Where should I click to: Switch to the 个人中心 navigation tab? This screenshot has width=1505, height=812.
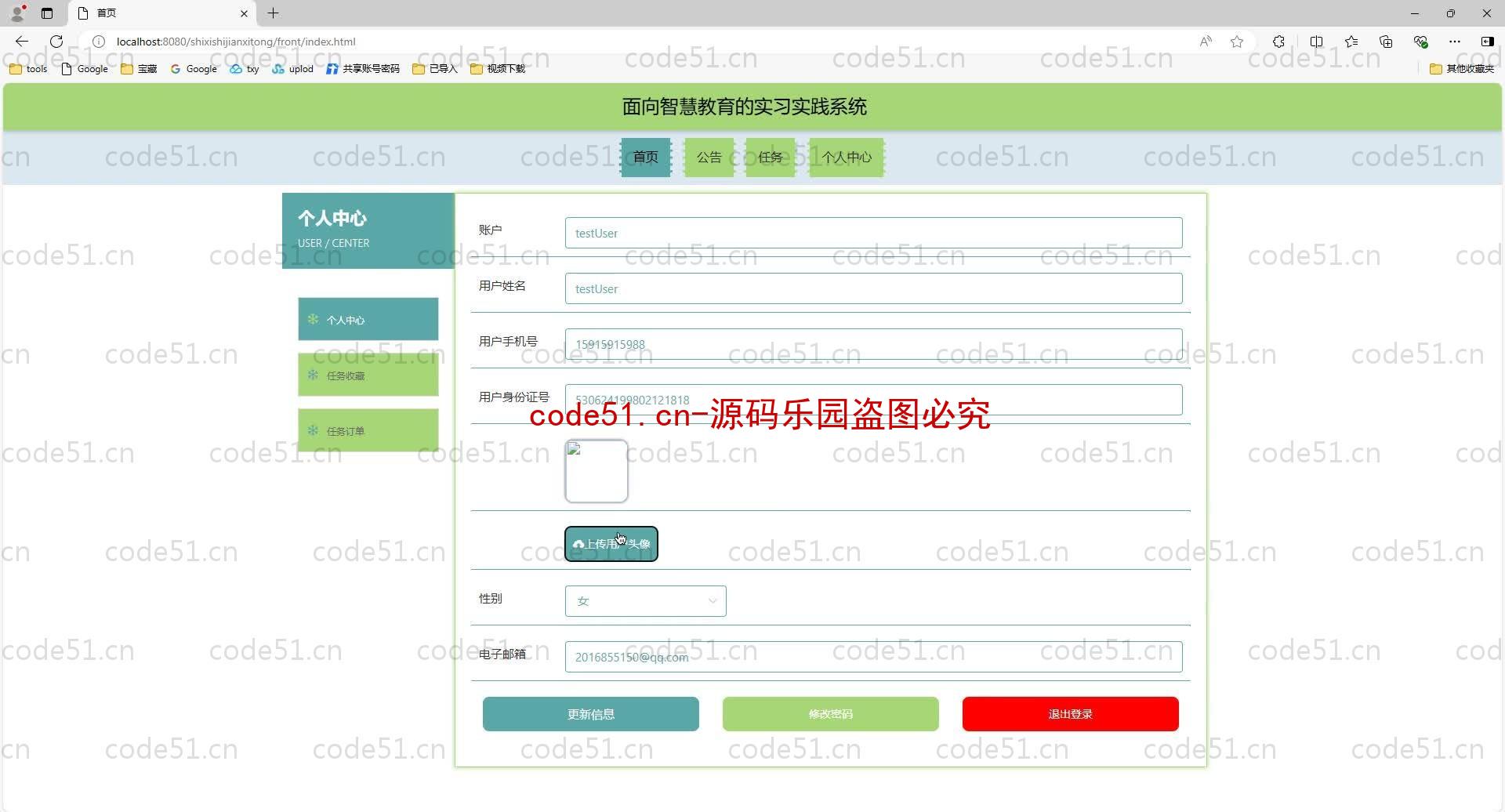coord(847,158)
